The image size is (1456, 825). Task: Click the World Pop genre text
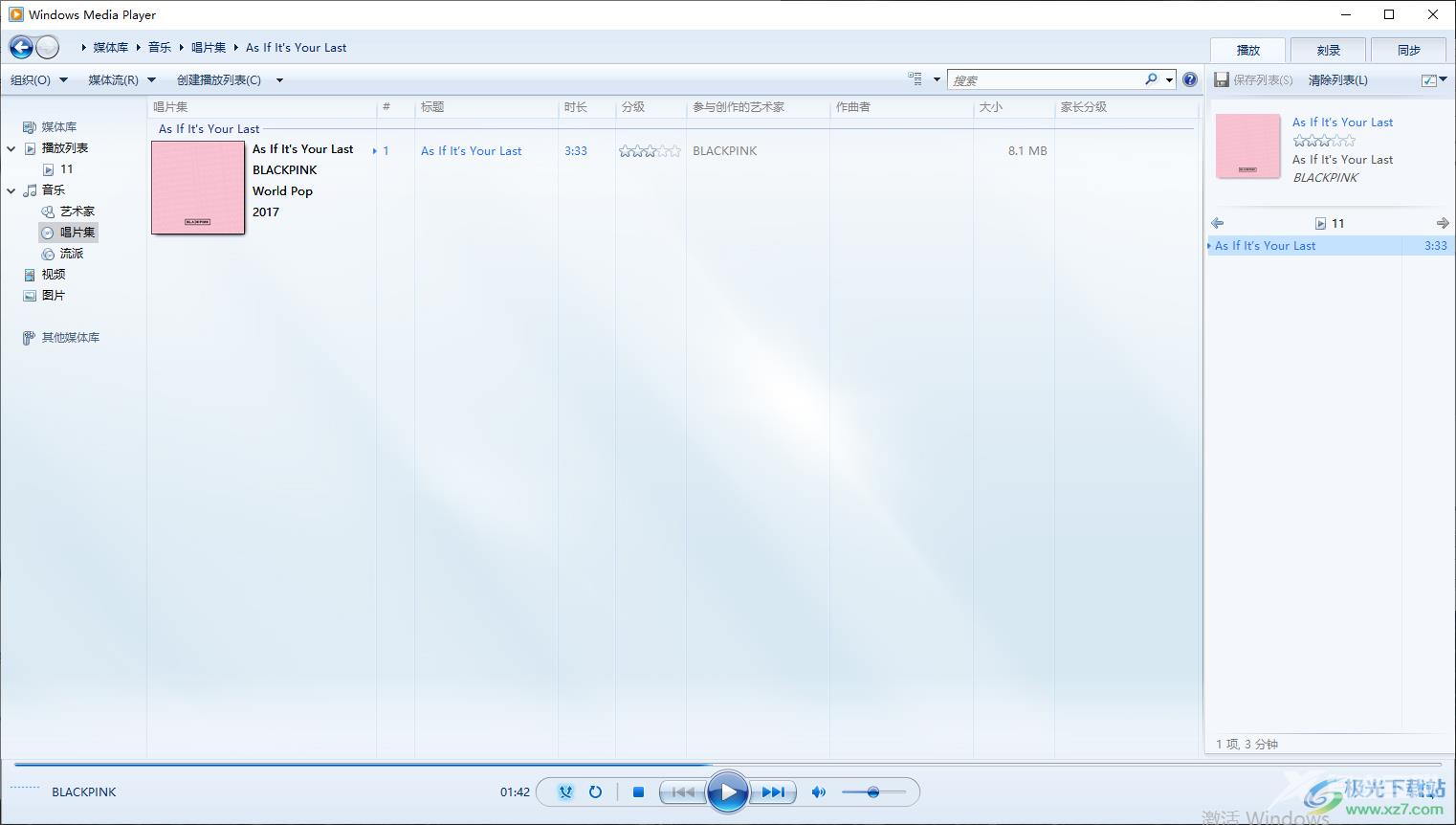(x=282, y=190)
